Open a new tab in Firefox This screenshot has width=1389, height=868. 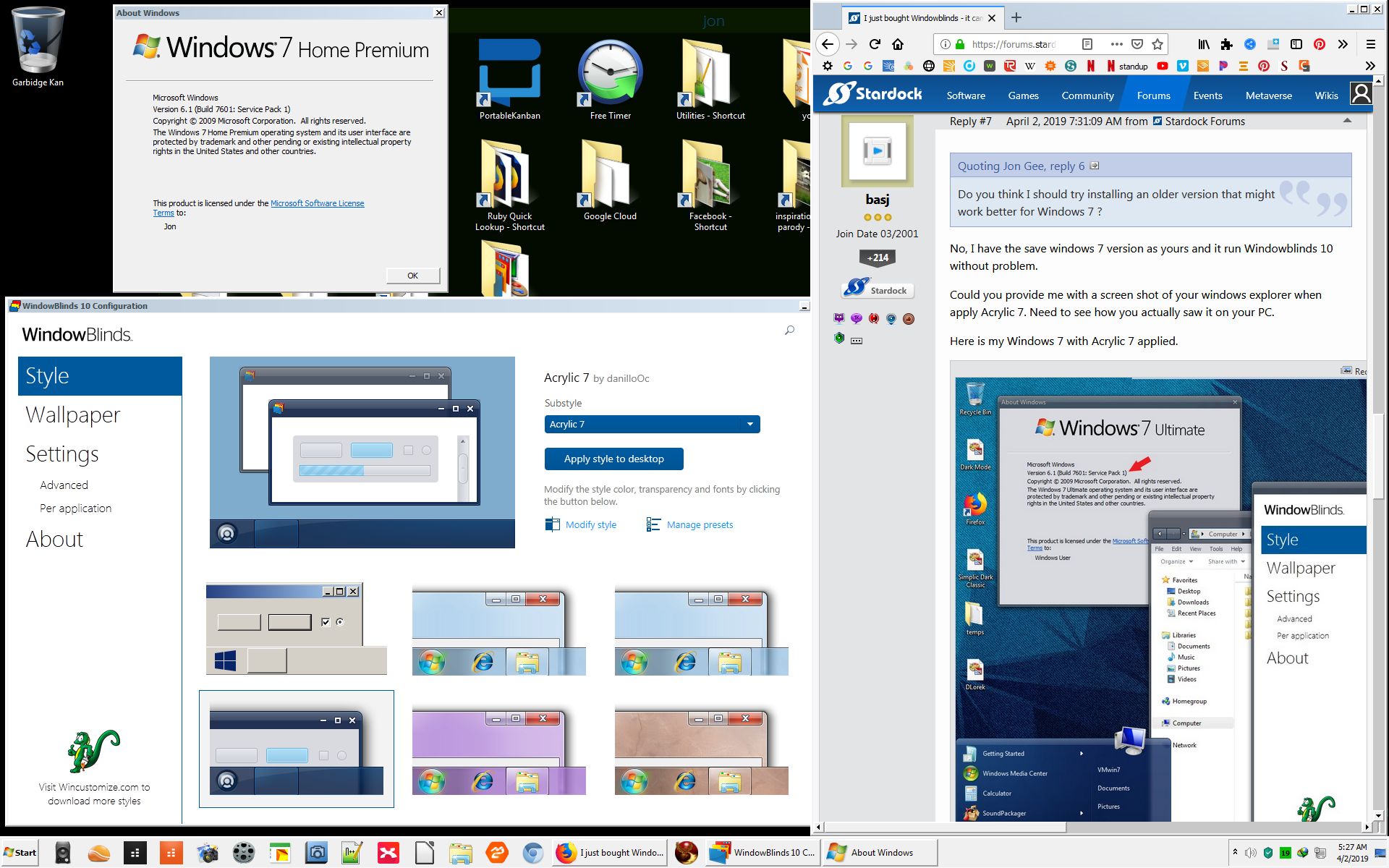(1016, 17)
